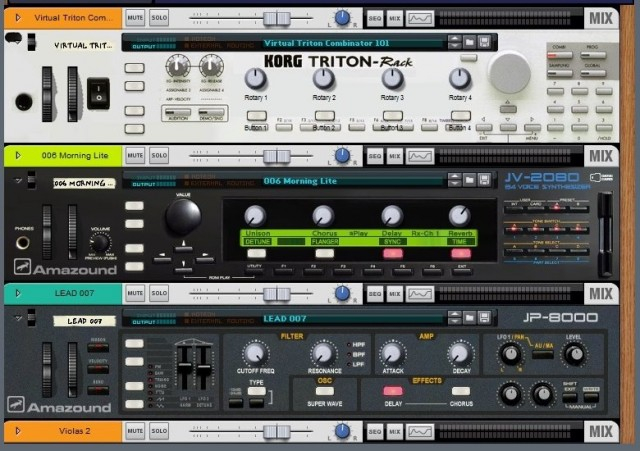Mute the Virtual Triton Combinator track
Image resolution: width=640 pixels, height=451 pixels.
click(135, 18)
